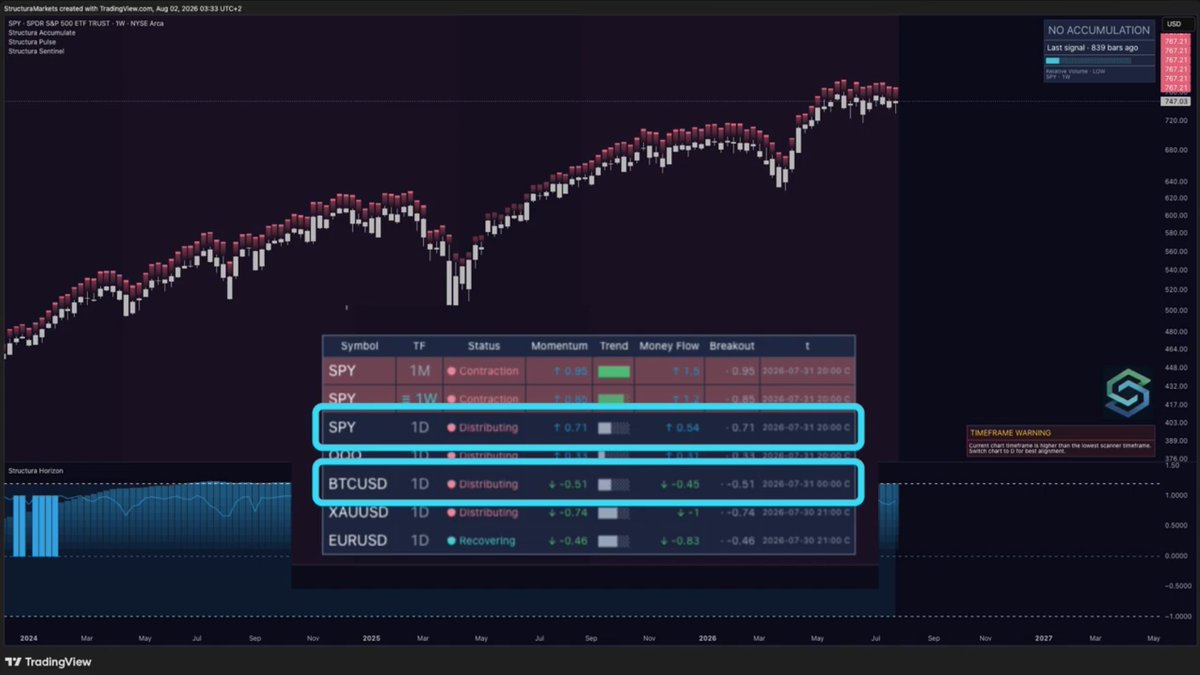This screenshot has height=675, width=1200.
Task: Click the XAUUSD symbol cell
Action: (357, 512)
